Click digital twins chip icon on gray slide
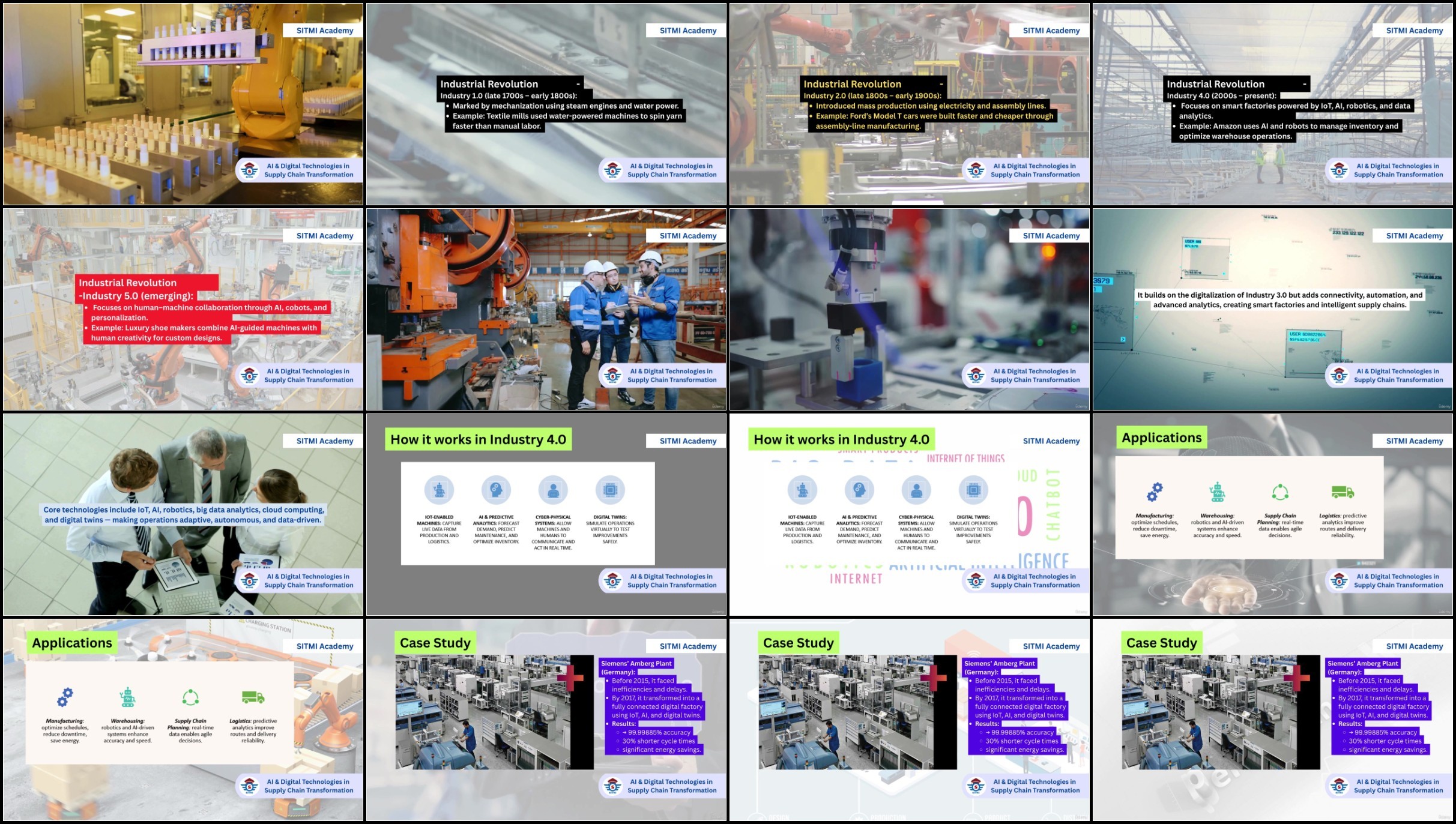The width and height of the screenshot is (1456, 824). (610, 490)
